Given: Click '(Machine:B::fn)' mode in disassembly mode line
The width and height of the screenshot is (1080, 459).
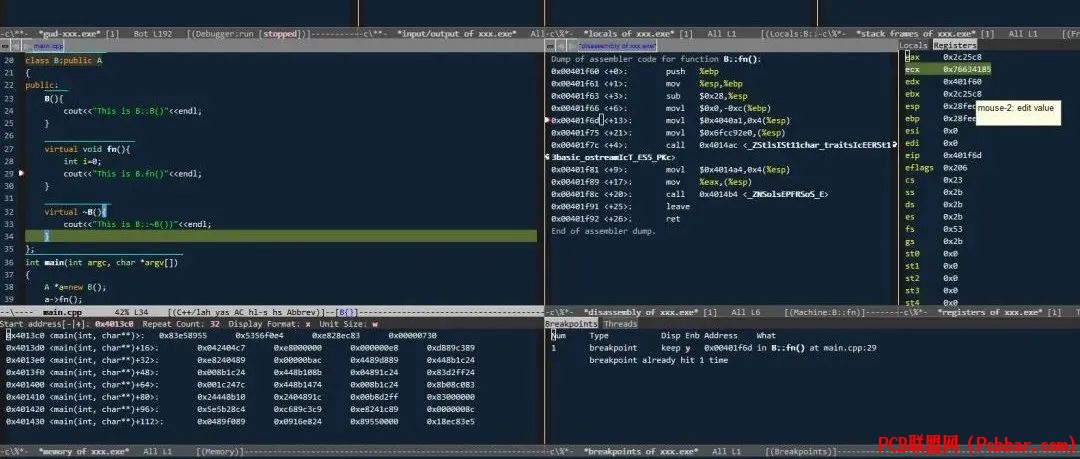Looking at the screenshot, I should click(x=826, y=312).
